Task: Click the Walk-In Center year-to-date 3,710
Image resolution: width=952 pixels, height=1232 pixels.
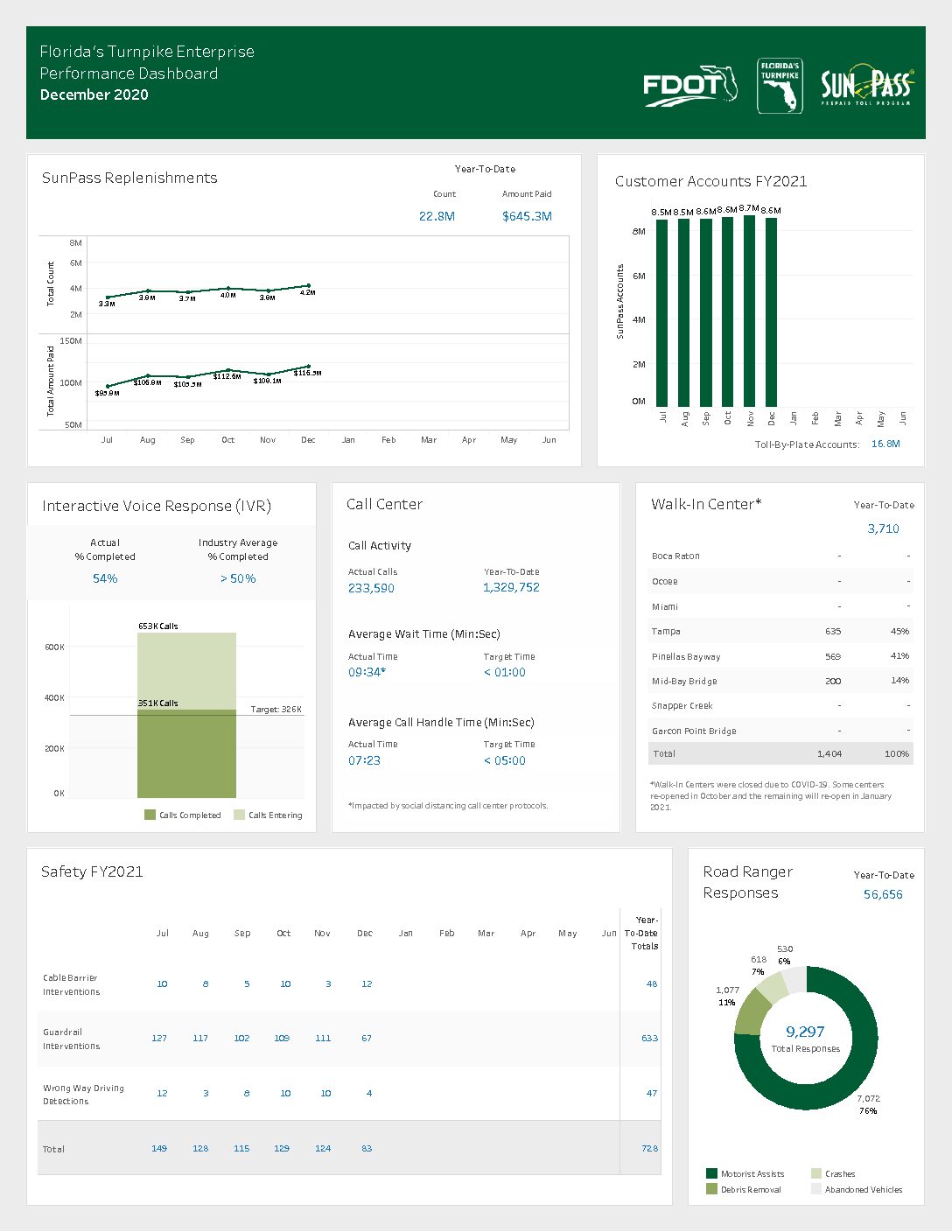Action: point(883,528)
